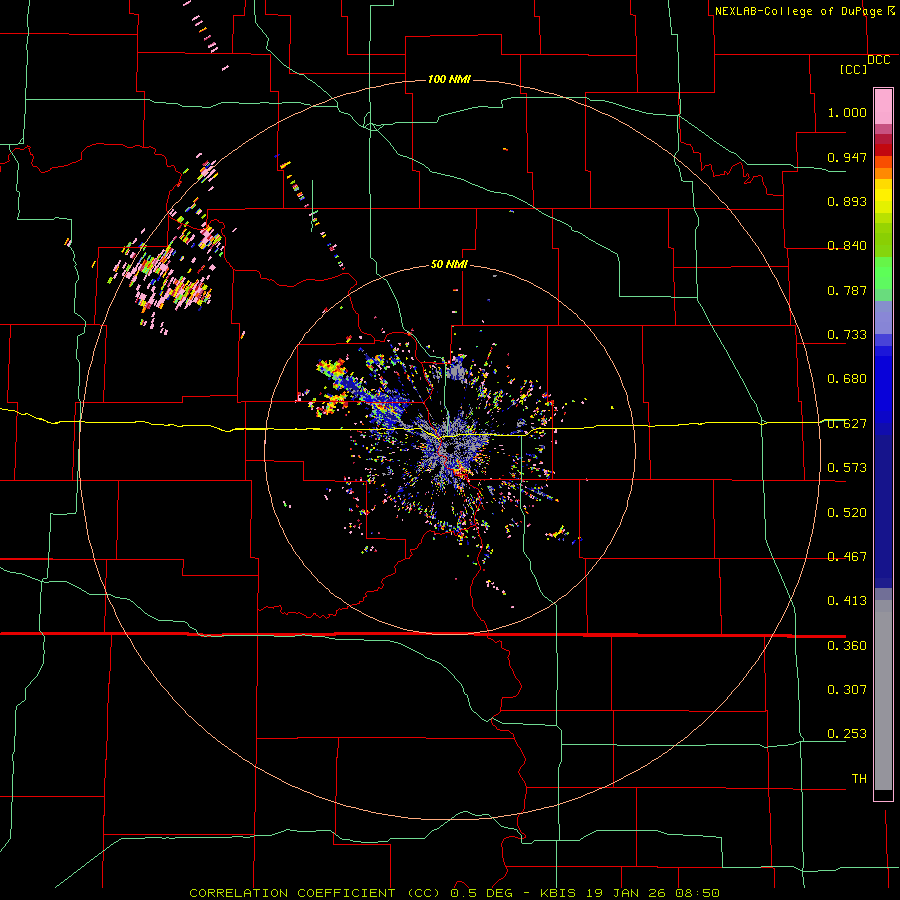Click the CORRELATION COEFFICIENT (CC) caption
The height and width of the screenshot is (900, 900).
(316, 893)
